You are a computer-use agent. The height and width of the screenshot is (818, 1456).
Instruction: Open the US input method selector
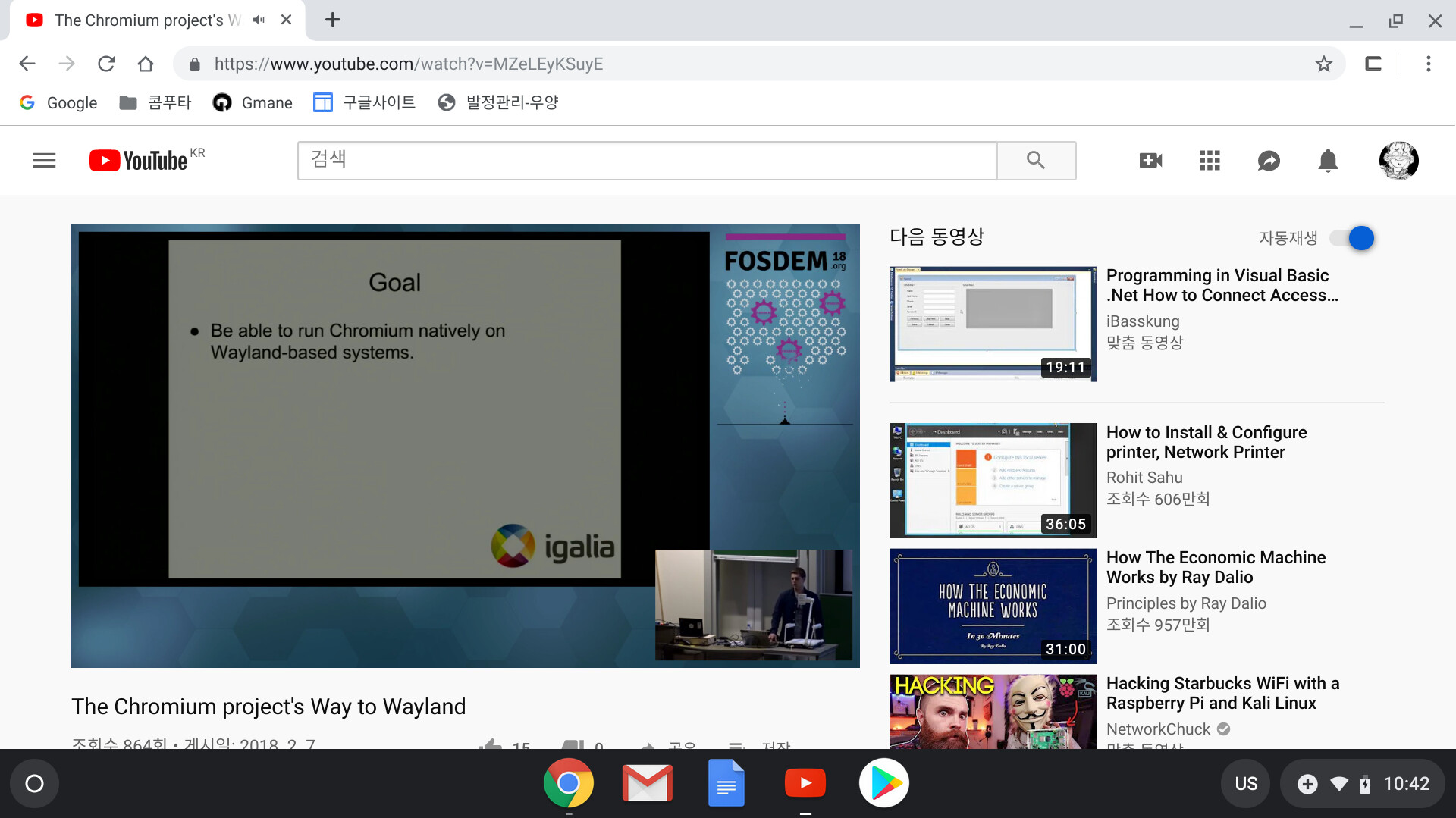coord(1246,783)
